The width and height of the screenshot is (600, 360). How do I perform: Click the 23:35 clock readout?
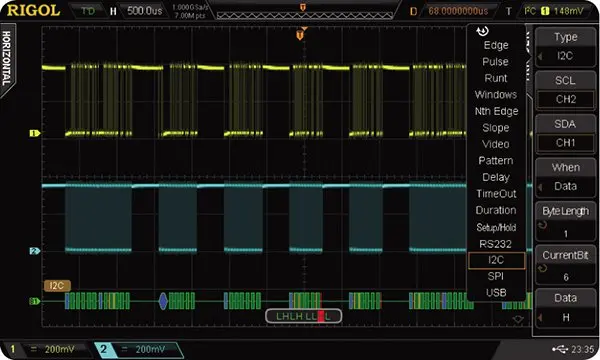[x=582, y=349]
